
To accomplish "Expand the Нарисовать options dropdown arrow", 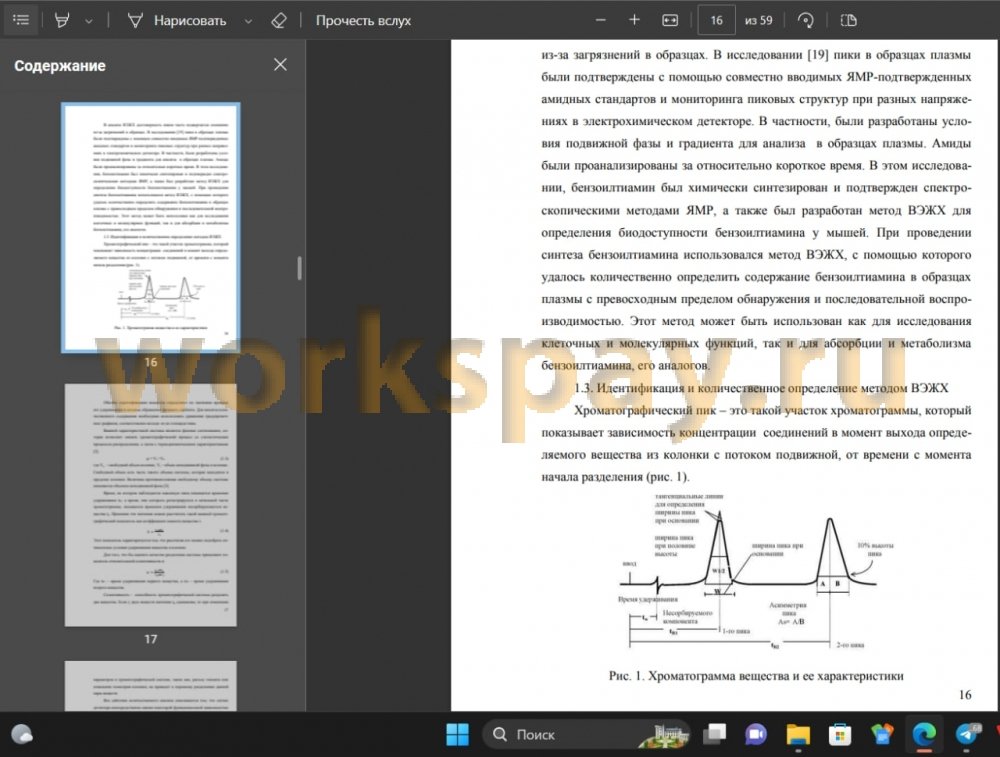I will [248, 21].
